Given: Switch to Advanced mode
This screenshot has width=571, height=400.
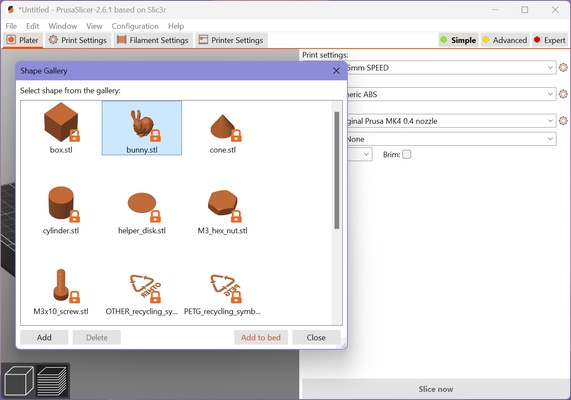Looking at the screenshot, I should 505,40.
